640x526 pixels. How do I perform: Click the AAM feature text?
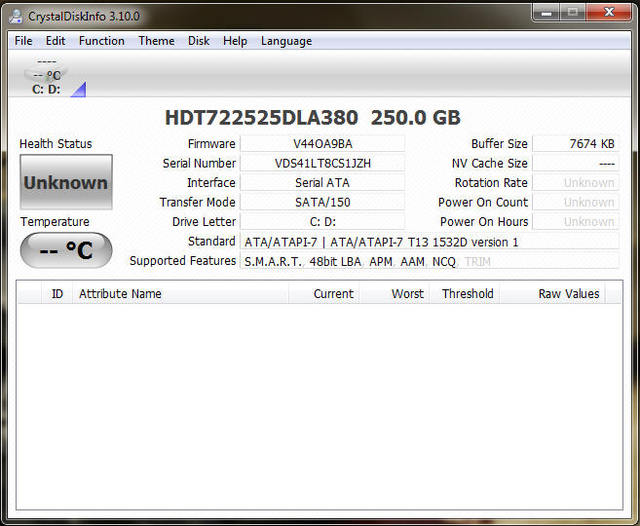click(x=412, y=262)
